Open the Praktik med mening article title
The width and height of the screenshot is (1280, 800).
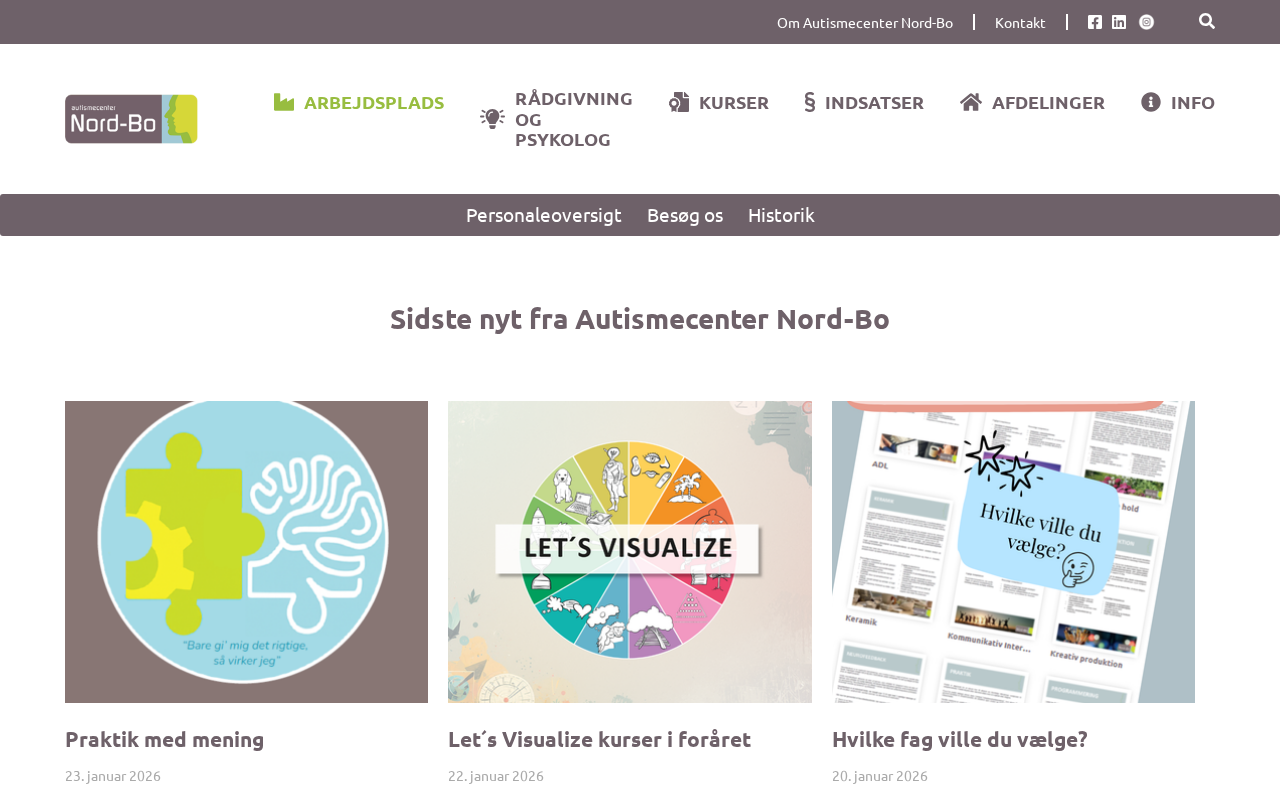pos(165,739)
